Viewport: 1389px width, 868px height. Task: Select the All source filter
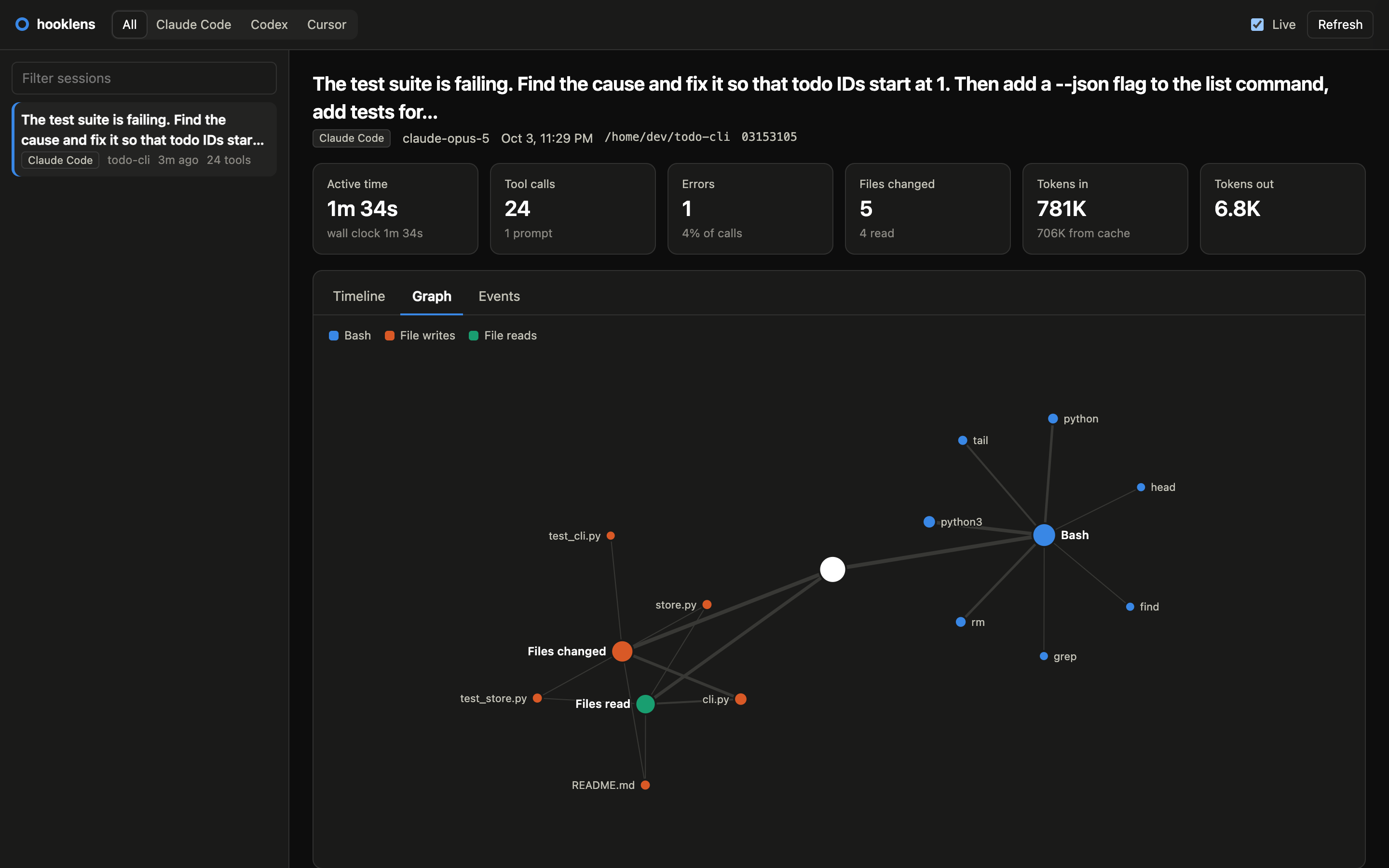[130, 25]
